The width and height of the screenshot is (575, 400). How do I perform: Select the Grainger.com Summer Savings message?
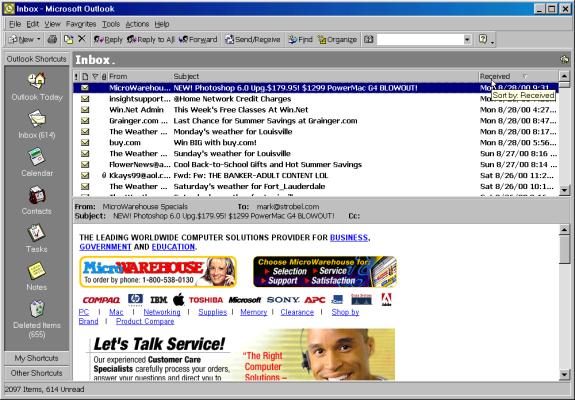click(x=316, y=121)
